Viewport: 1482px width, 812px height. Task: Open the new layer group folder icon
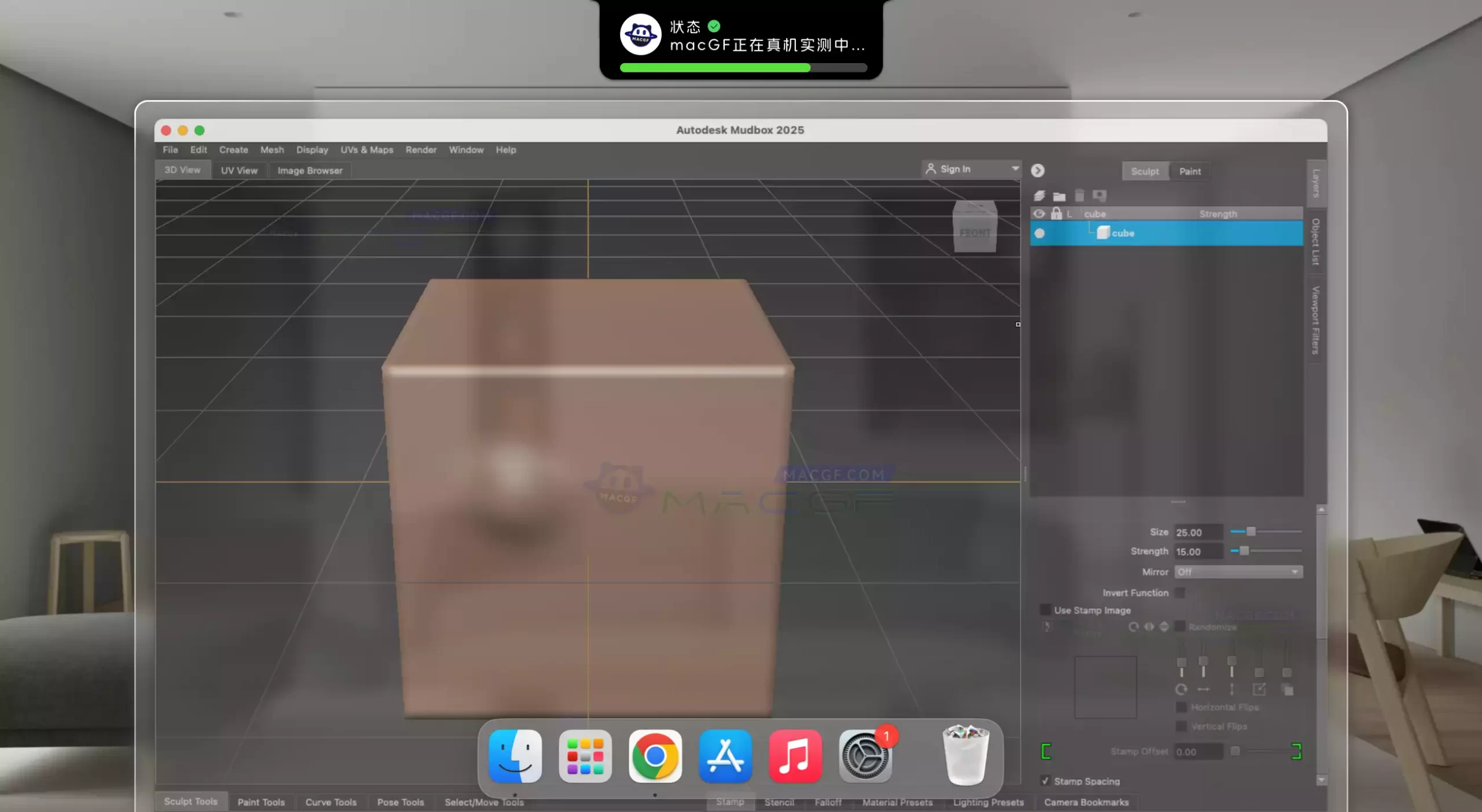(1059, 196)
